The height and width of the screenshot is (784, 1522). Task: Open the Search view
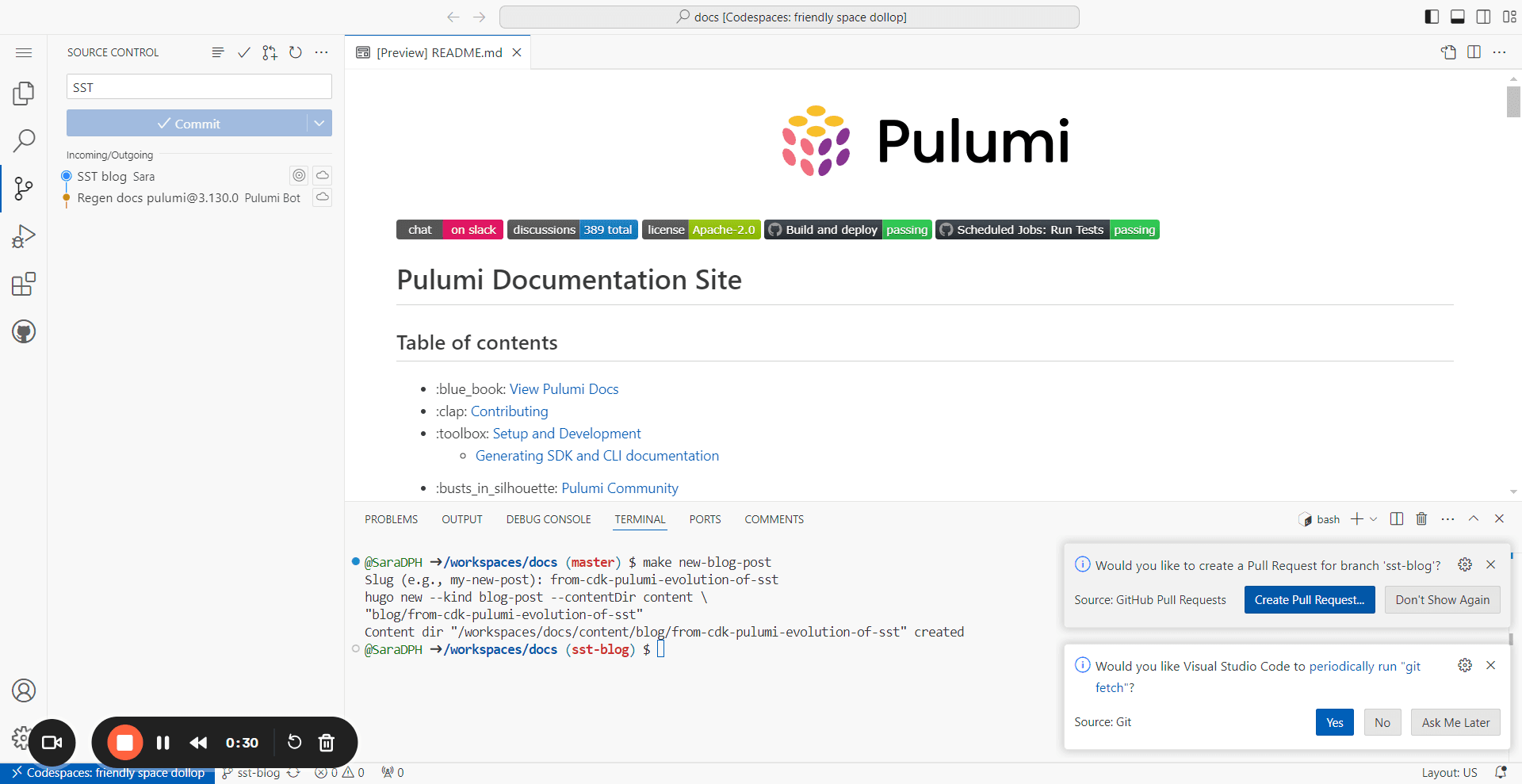[24, 141]
